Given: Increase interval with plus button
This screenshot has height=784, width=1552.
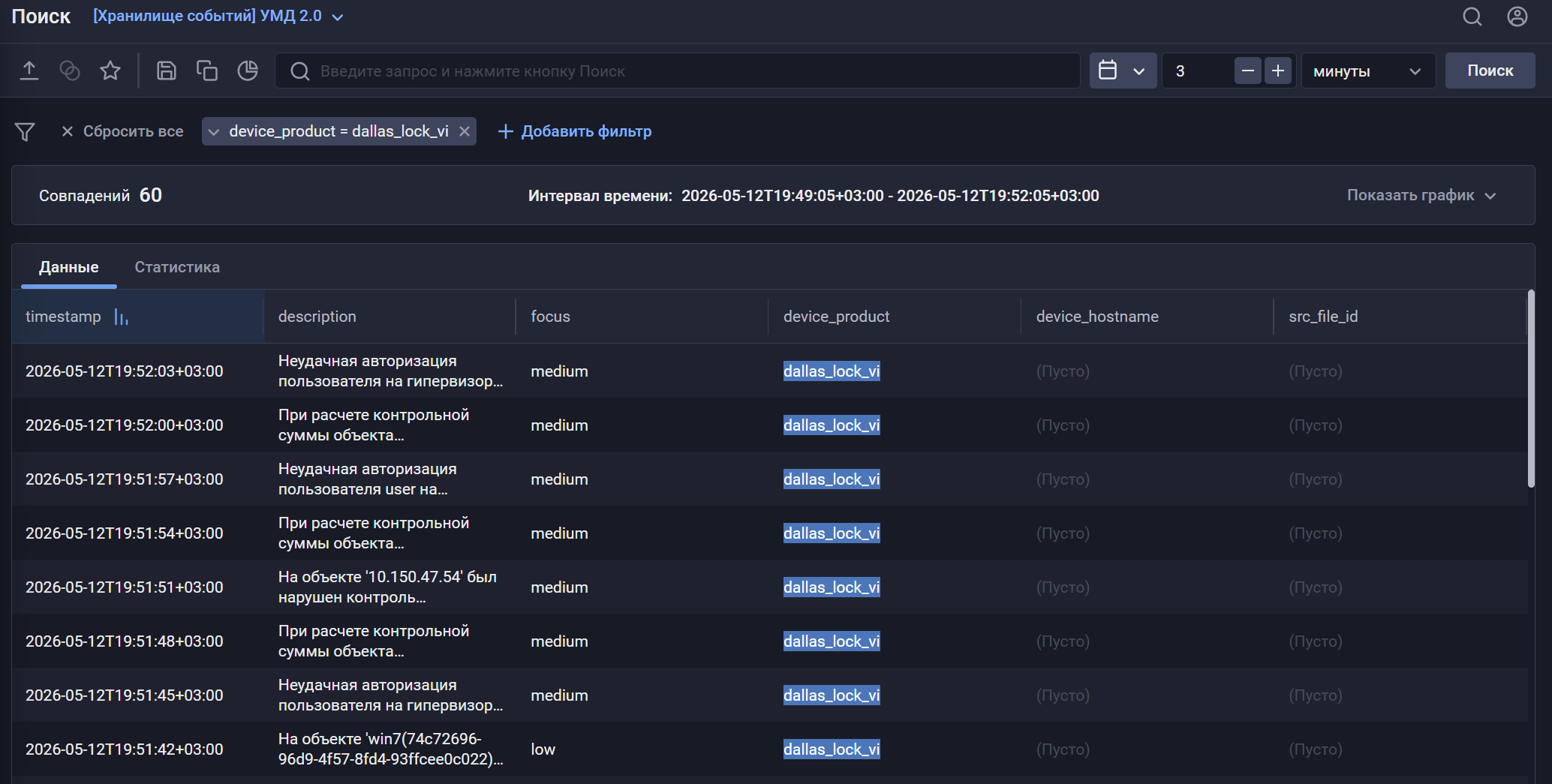Looking at the screenshot, I should click(x=1278, y=71).
